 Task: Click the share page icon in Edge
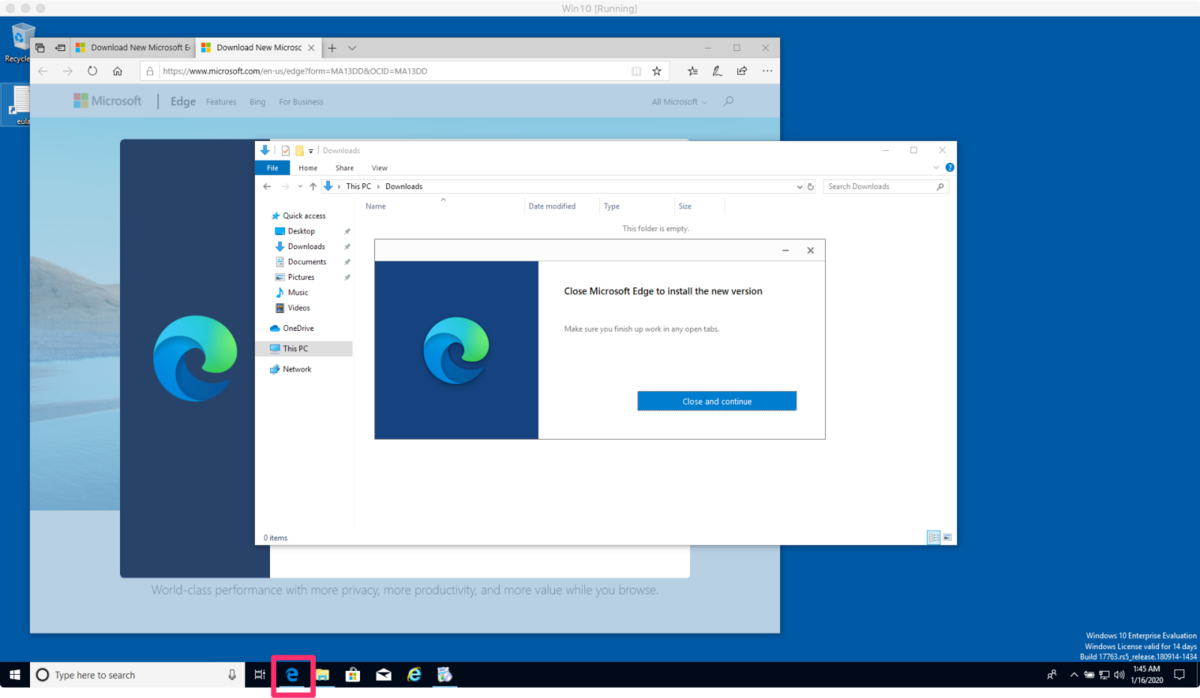click(x=742, y=71)
